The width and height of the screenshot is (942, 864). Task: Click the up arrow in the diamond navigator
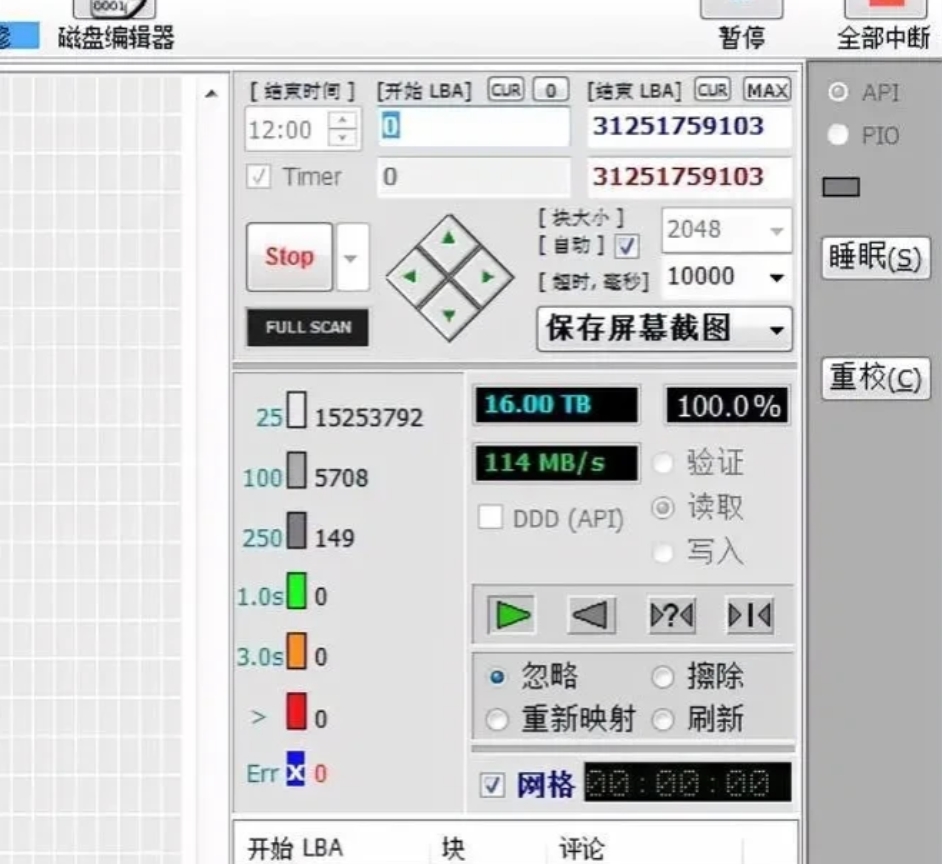(449, 239)
